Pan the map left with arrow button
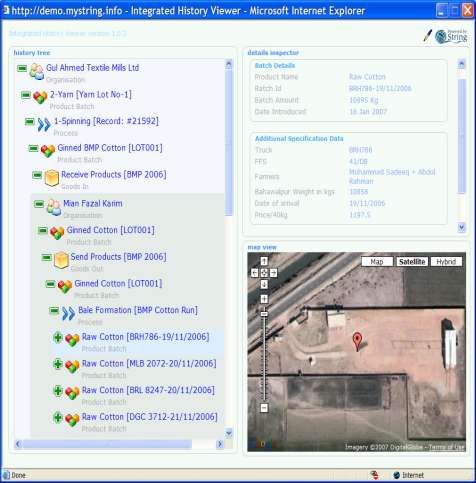The width and height of the screenshot is (476, 483). coord(255,273)
